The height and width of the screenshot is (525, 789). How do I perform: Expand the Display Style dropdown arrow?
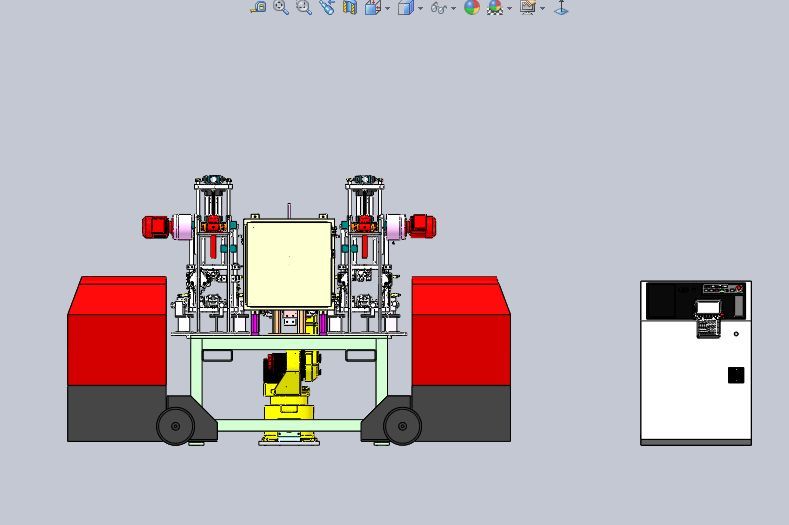tap(420, 8)
